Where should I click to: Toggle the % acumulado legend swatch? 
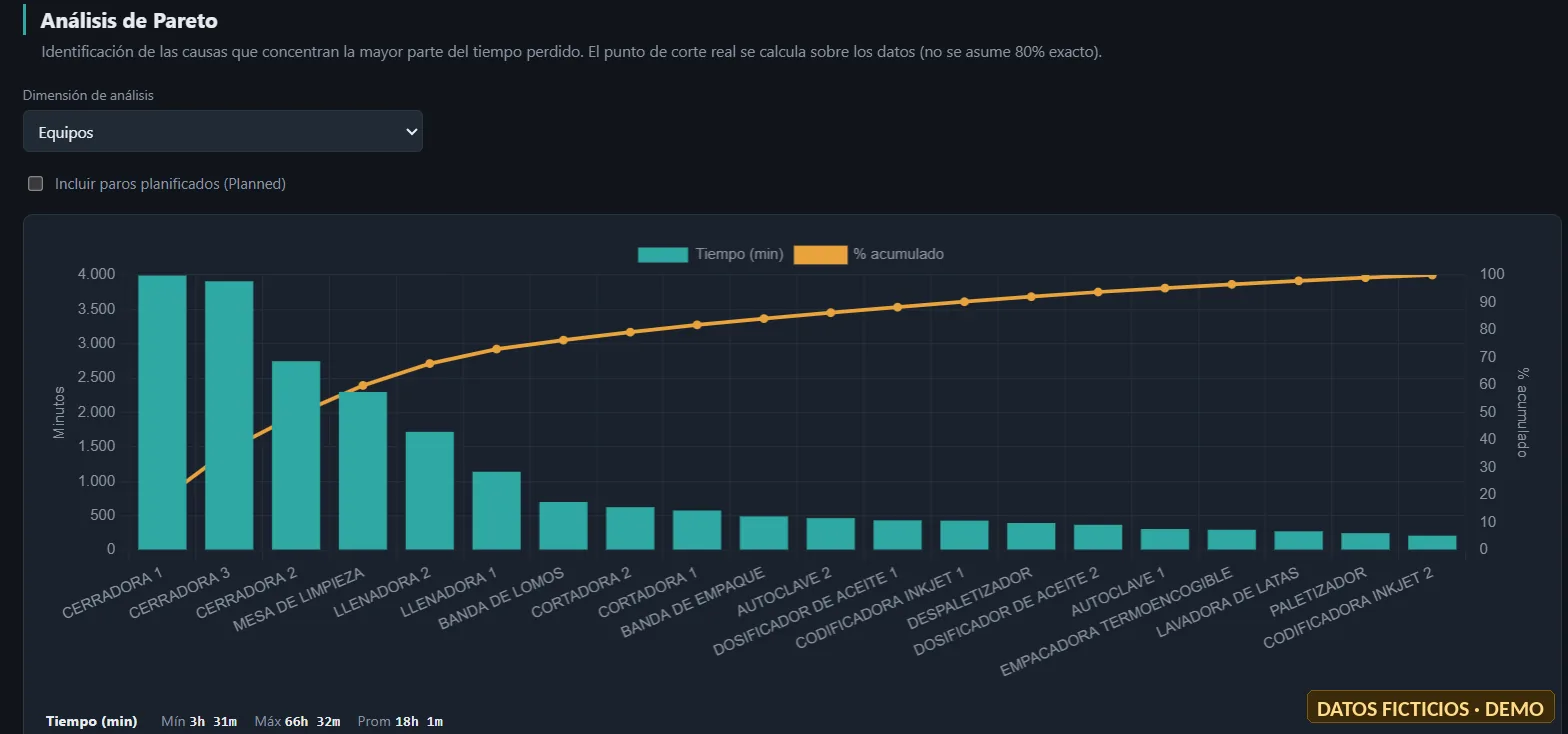click(x=820, y=254)
